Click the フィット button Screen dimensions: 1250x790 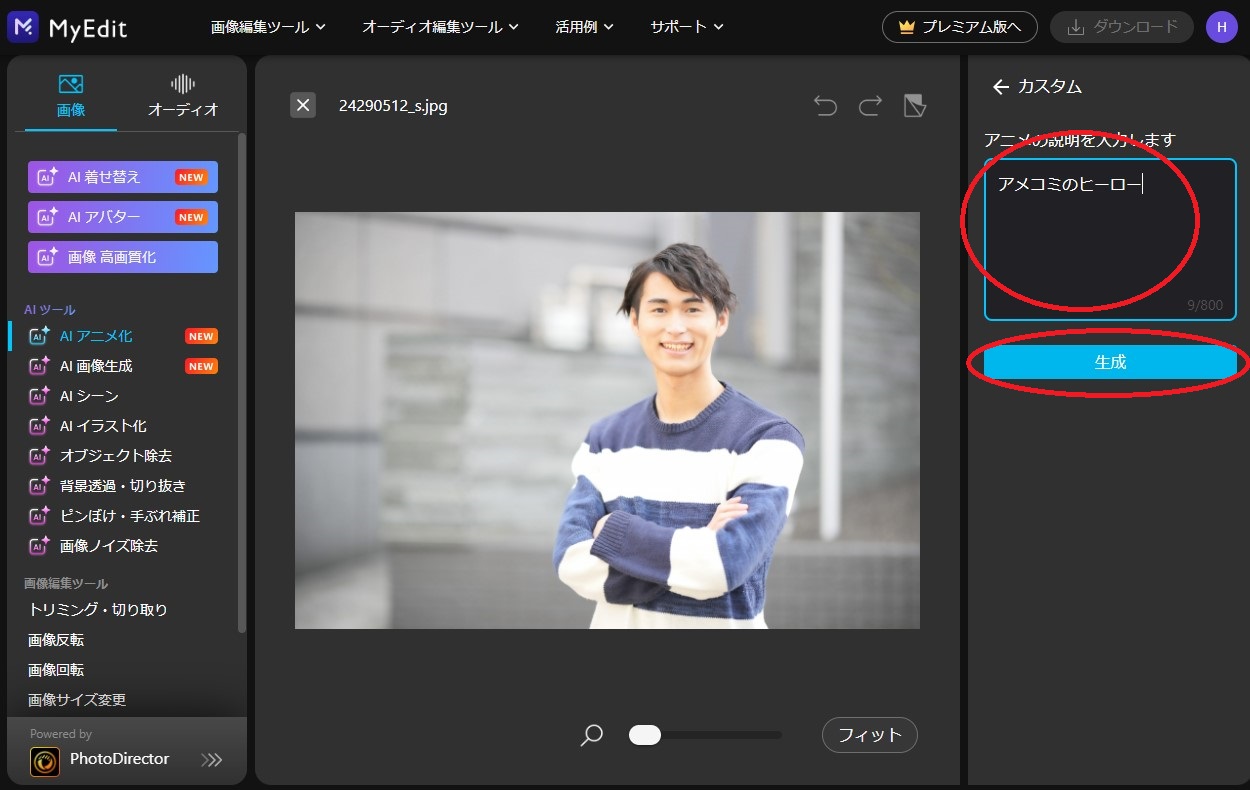click(x=869, y=735)
